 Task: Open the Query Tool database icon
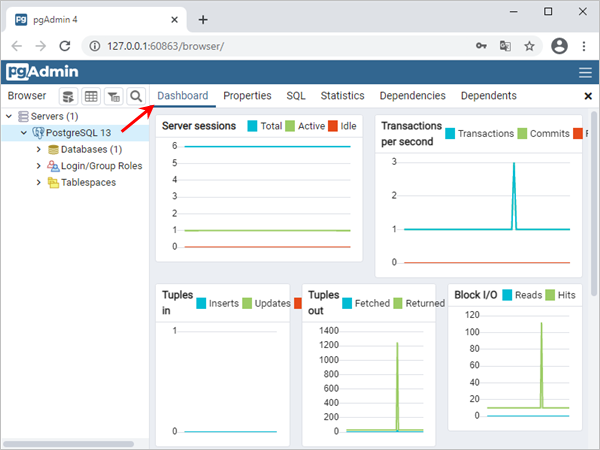coord(68,96)
